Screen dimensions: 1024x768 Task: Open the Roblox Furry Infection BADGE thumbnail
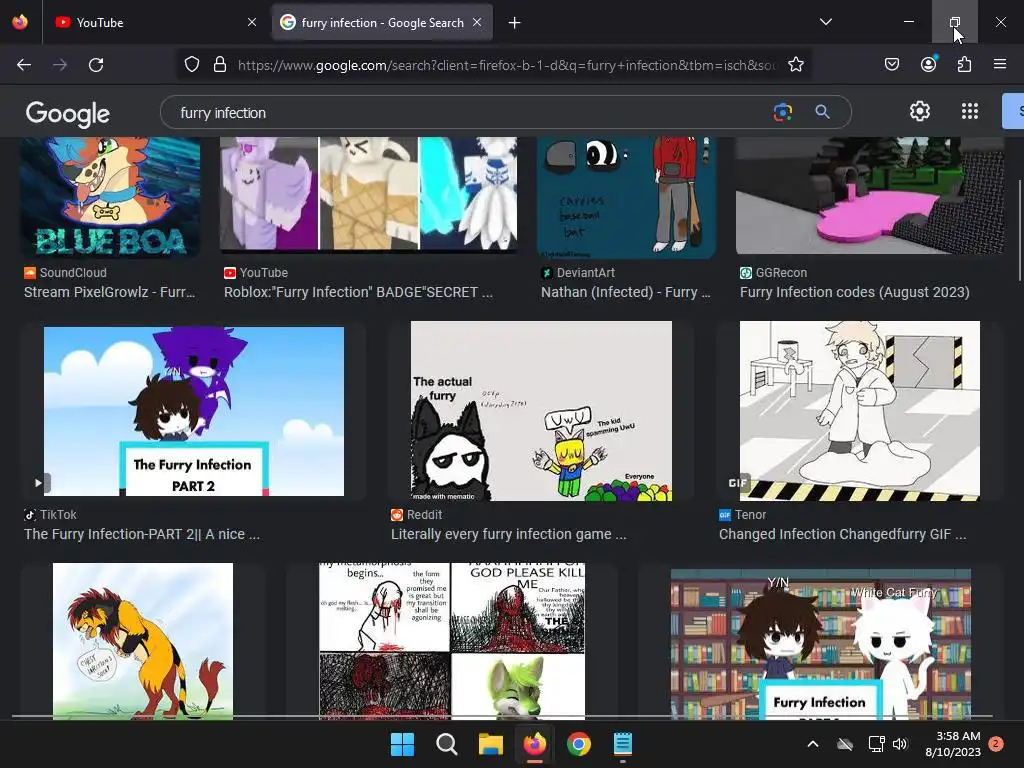pos(368,195)
